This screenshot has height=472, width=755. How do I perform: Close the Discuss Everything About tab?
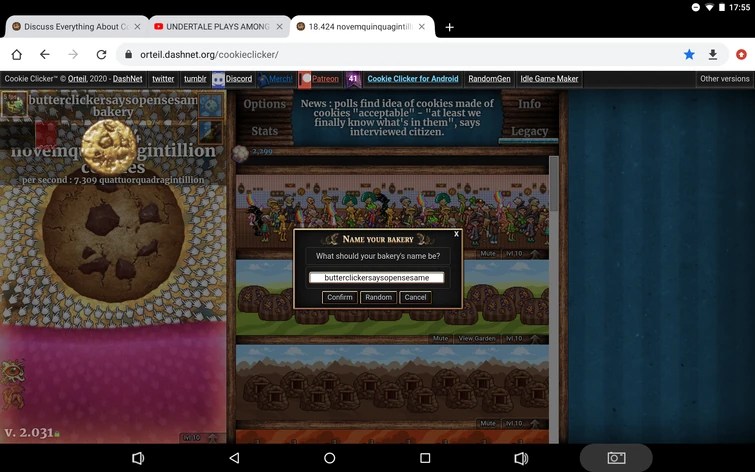[x=137, y=27]
